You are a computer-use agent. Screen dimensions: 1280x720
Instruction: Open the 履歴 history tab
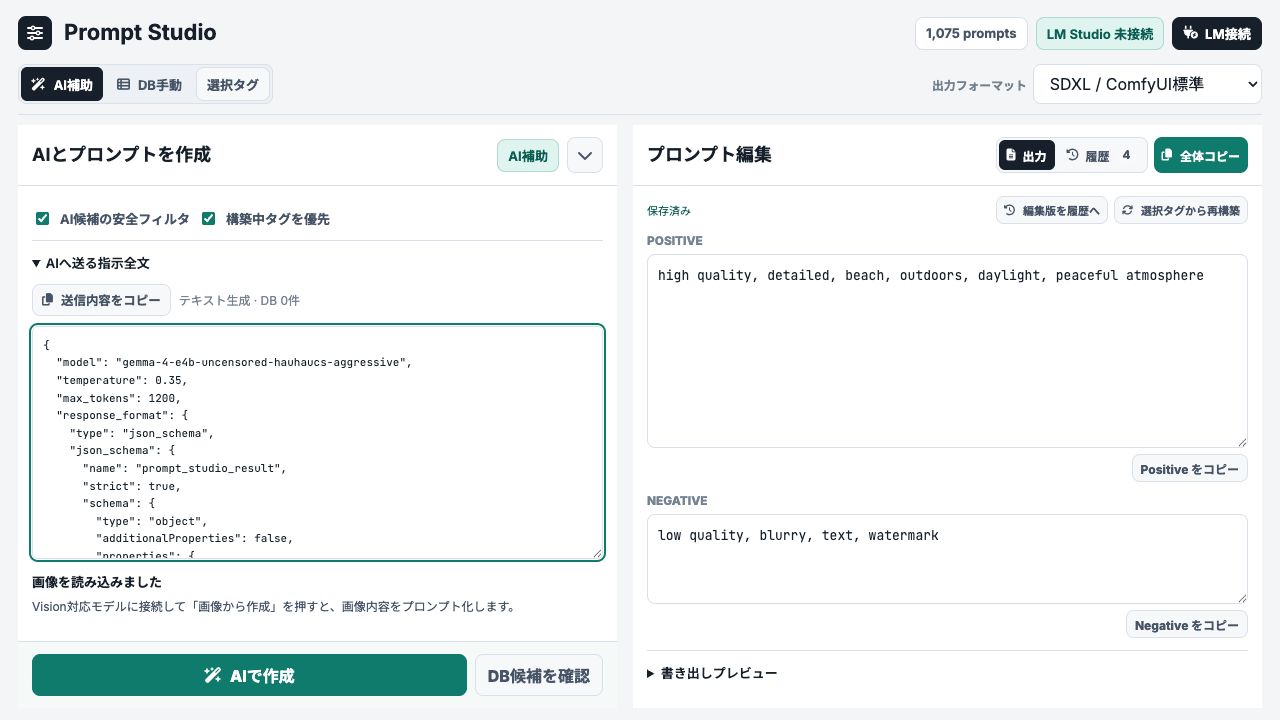1099,155
